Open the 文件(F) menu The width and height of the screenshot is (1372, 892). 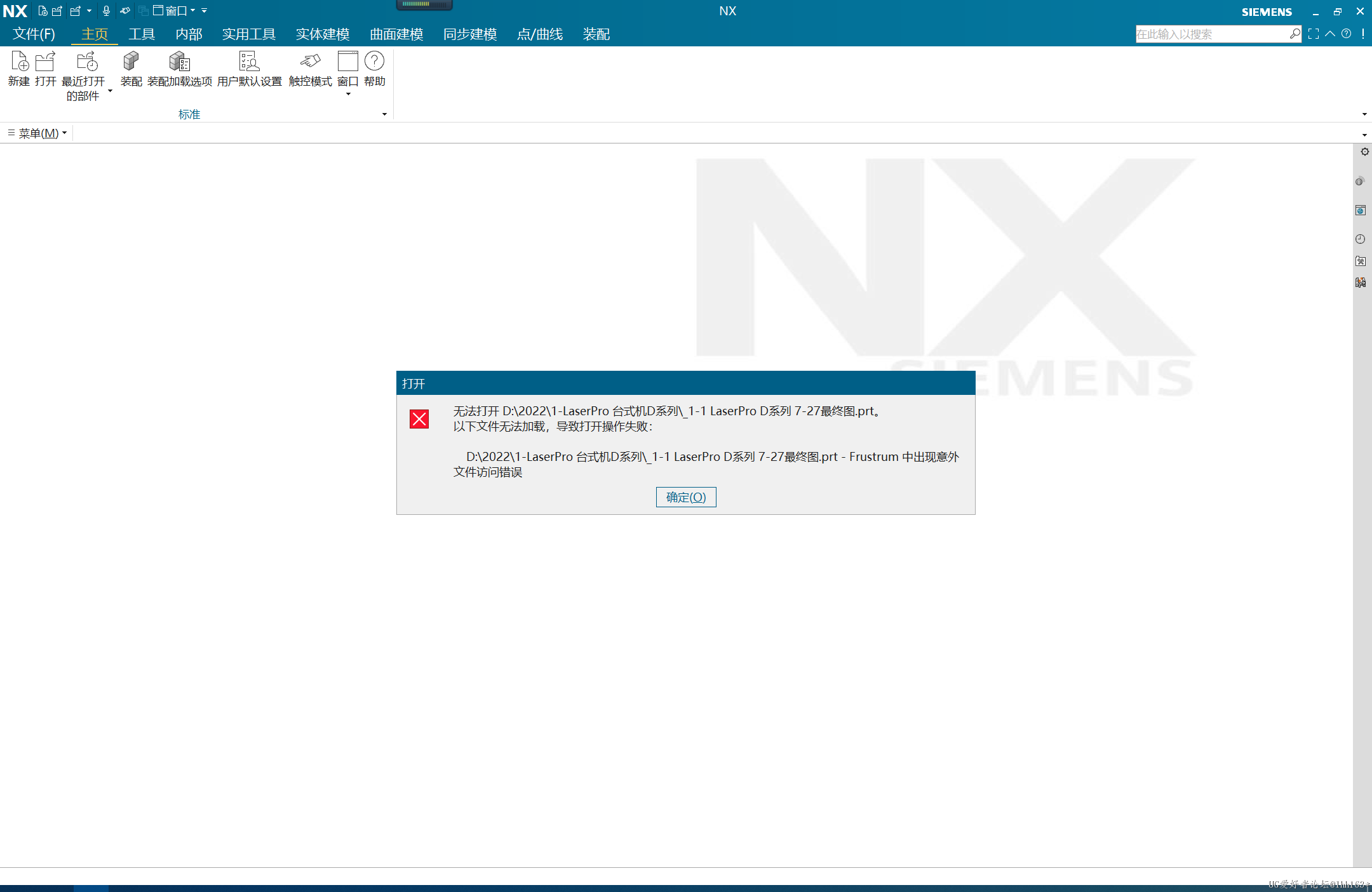[34, 34]
